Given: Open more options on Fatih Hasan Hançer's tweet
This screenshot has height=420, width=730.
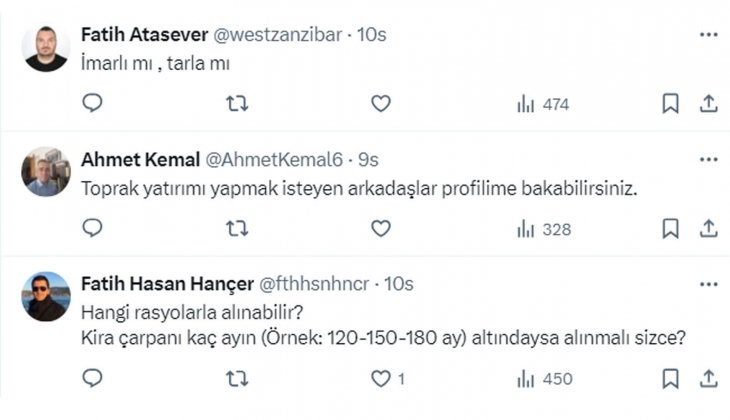Looking at the screenshot, I should coord(708,284).
